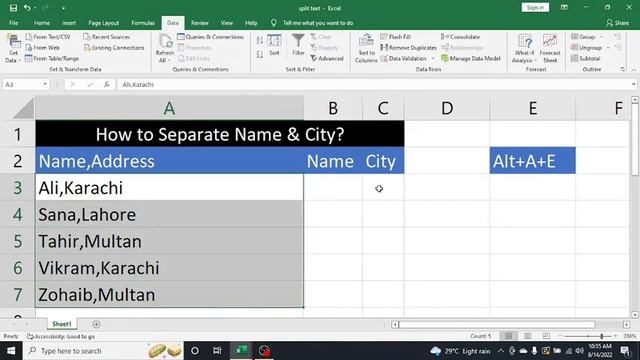Open Recent Sources
The height and width of the screenshot is (360, 640).
tap(107, 37)
